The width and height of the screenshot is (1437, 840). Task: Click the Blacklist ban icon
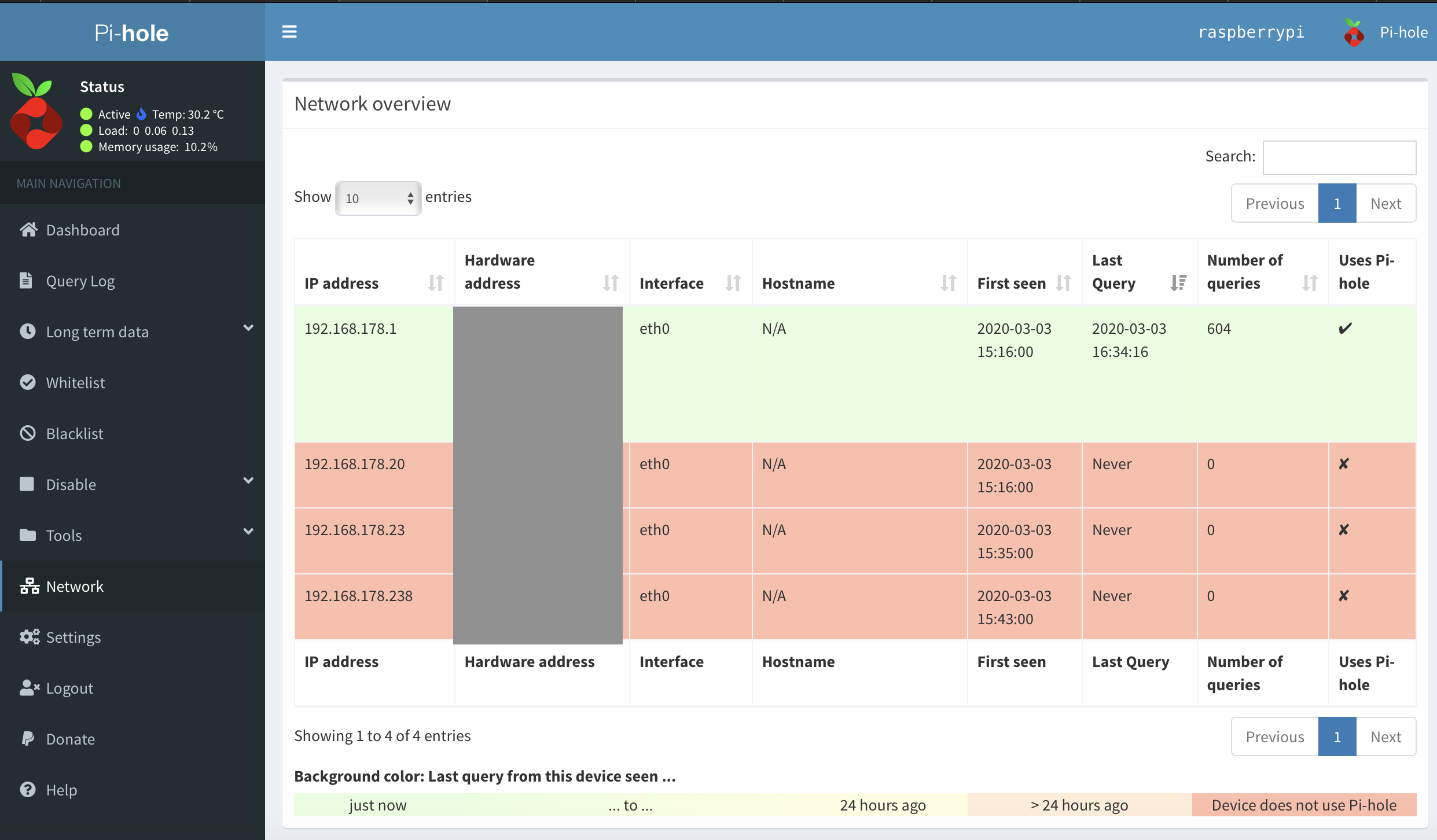click(x=28, y=433)
